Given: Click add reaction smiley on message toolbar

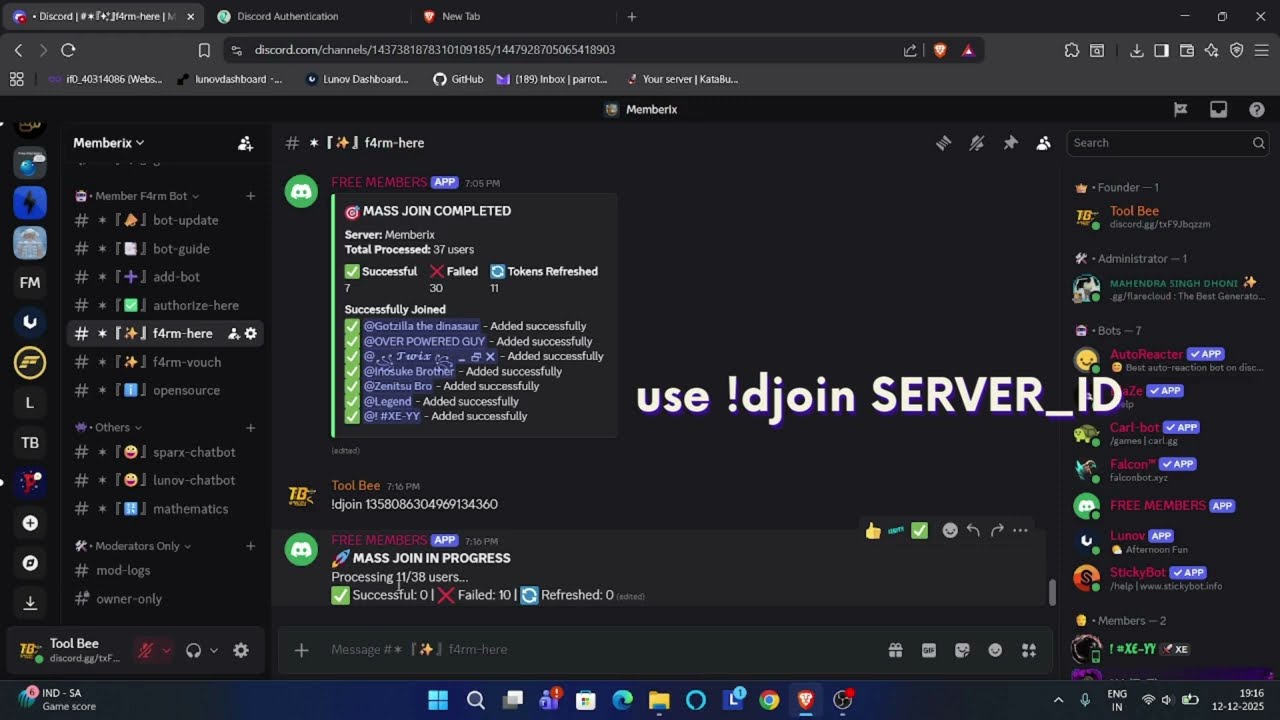Looking at the screenshot, I should 950,531.
